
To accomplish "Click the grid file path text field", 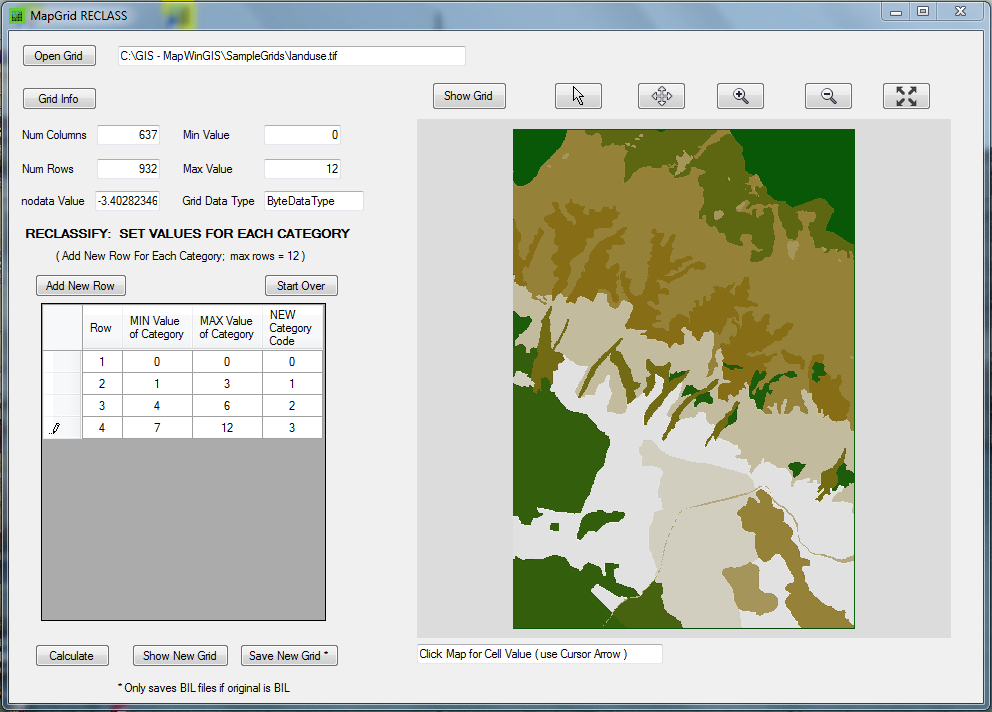I will (291, 56).
